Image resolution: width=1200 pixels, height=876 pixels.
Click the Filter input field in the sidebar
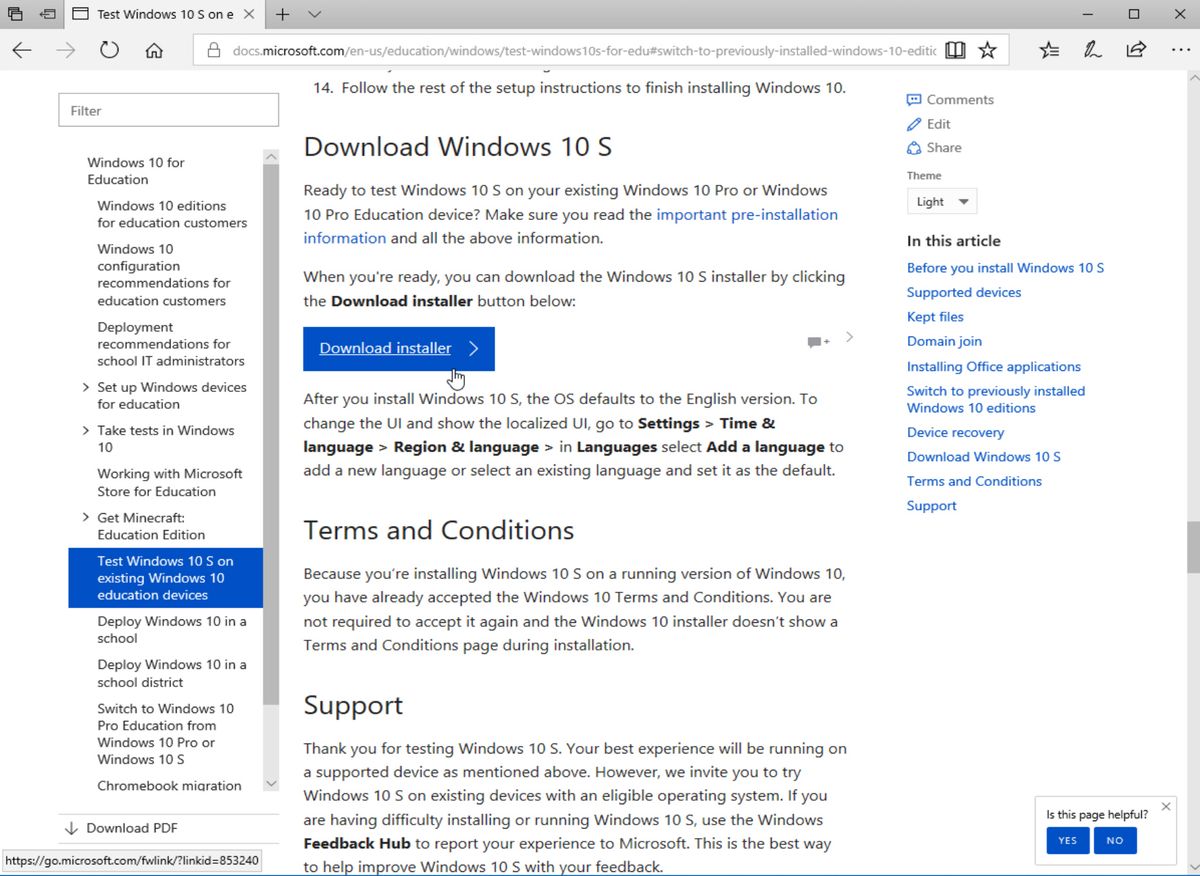click(168, 109)
